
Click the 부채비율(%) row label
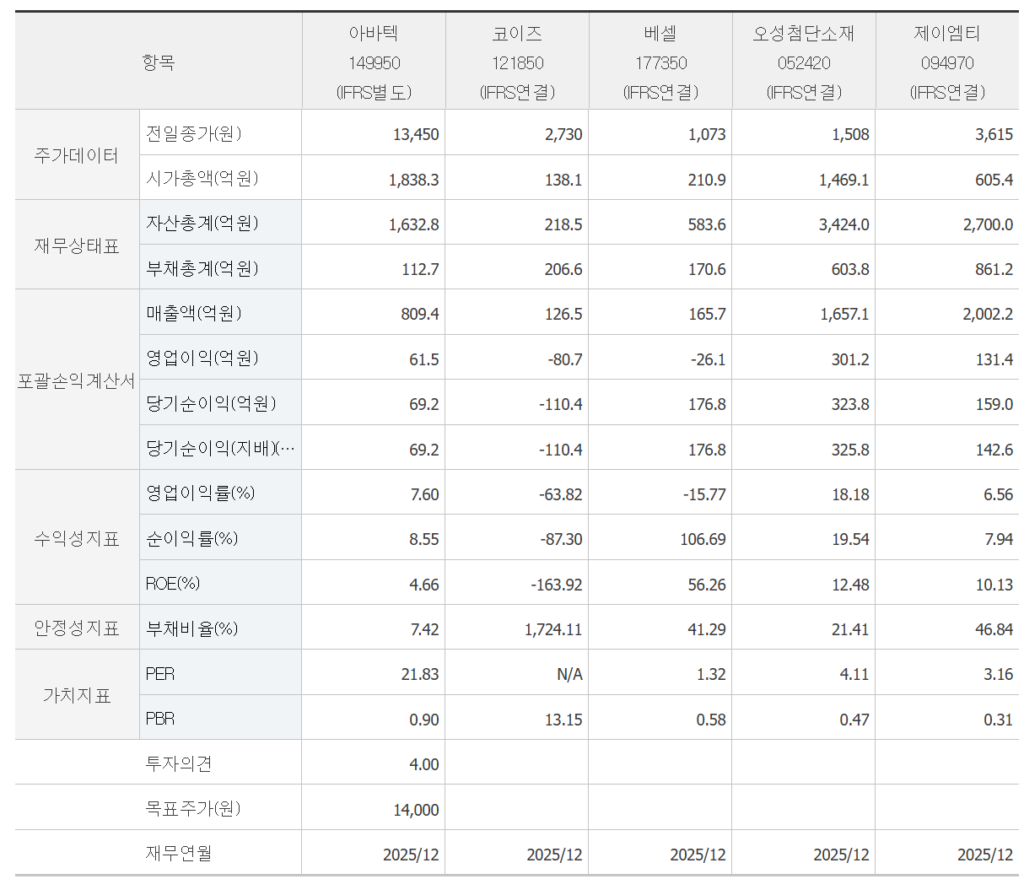pos(192,629)
